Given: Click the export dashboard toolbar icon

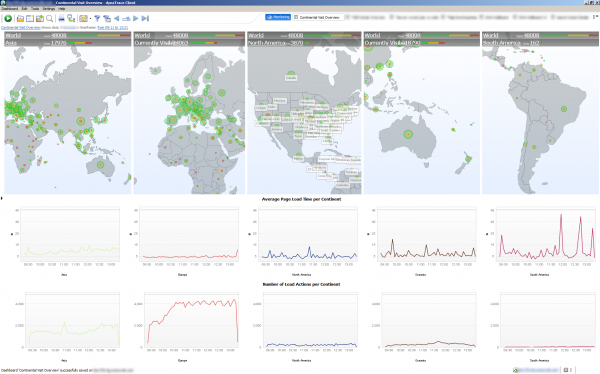Looking at the screenshot, I should [39, 18].
